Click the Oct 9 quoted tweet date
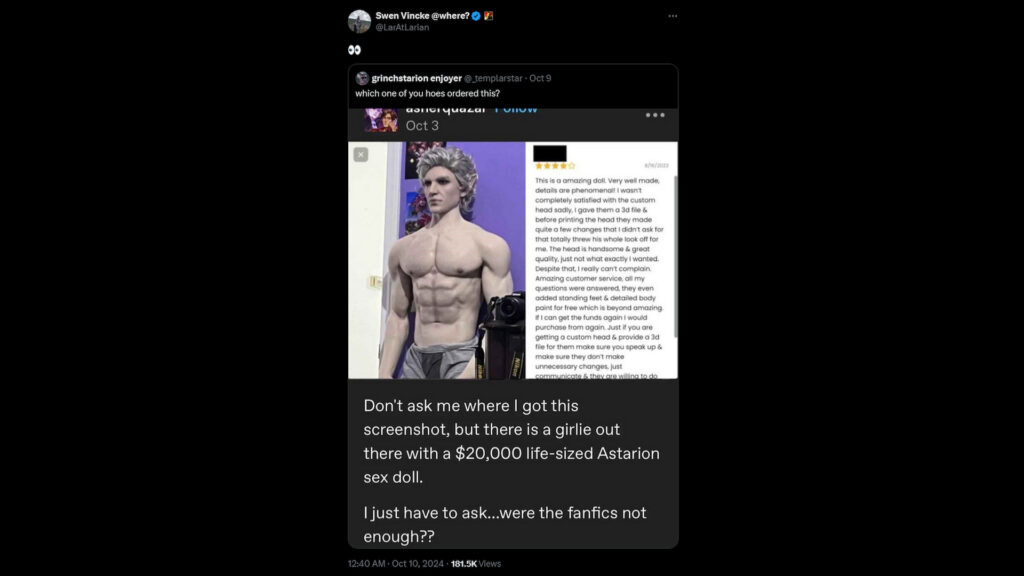The image size is (1024, 576). click(541, 78)
